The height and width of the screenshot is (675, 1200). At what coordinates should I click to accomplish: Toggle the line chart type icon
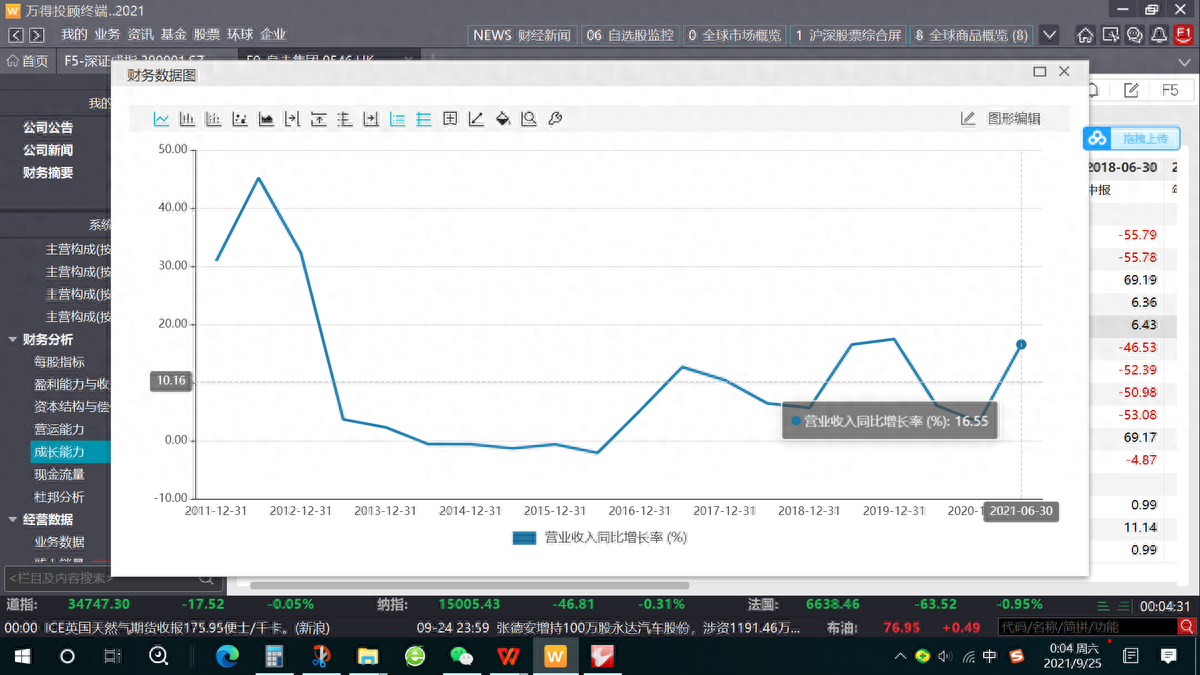click(x=161, y=119)
